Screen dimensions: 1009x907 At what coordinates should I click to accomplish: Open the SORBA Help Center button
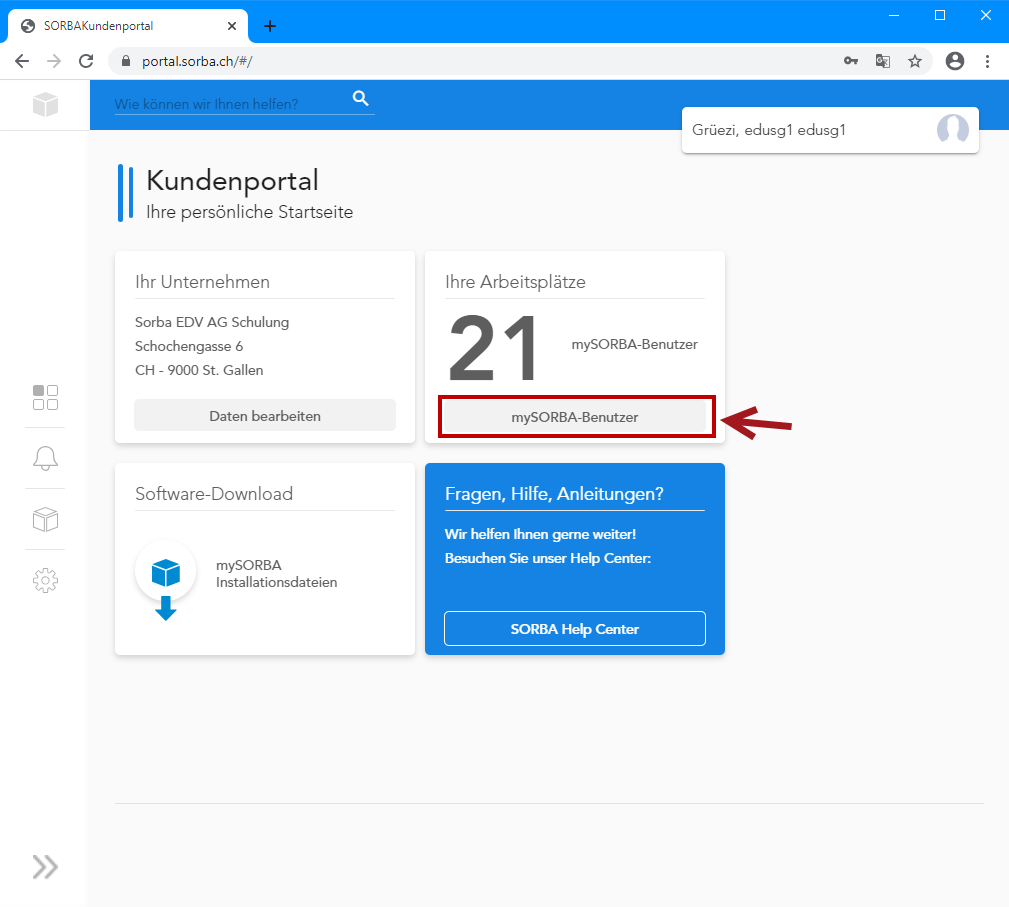pos(575,629)
